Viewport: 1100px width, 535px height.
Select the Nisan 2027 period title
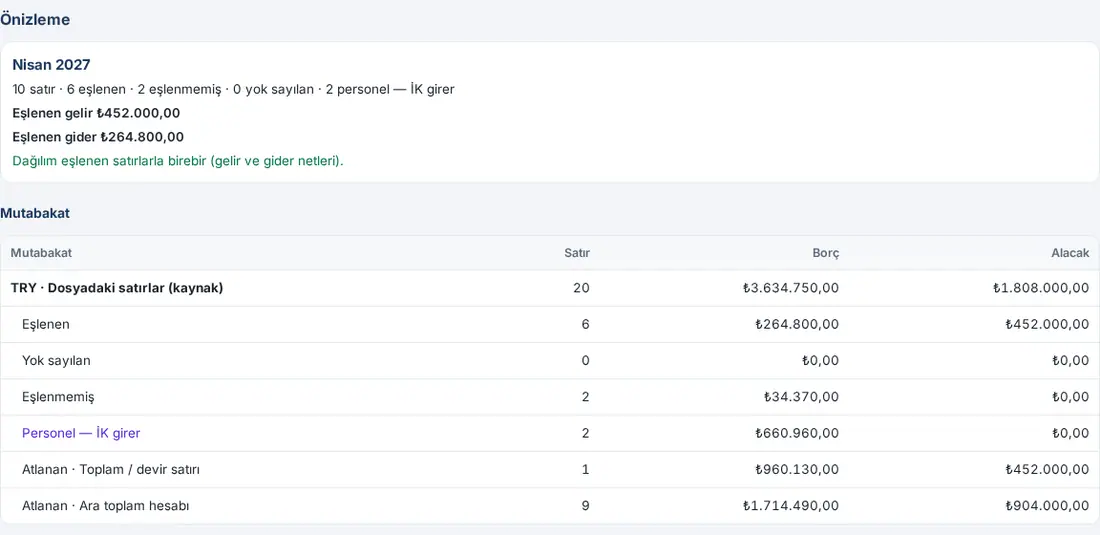click(51, 65)
